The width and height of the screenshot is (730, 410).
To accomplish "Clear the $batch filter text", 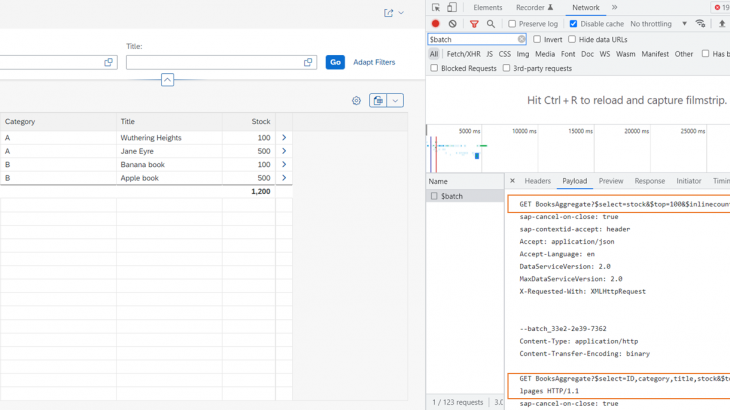I will (x=521, y=40).
